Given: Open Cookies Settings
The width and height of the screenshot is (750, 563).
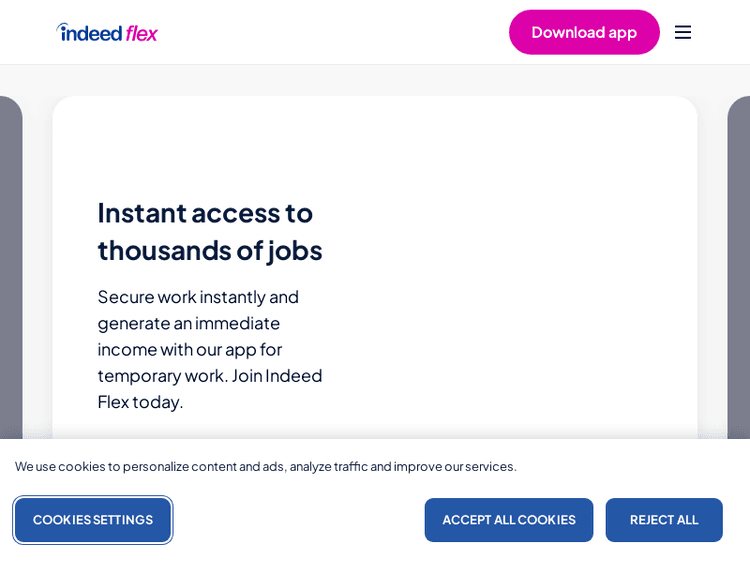Looking at the screenshot, I should tap(93, 520).
